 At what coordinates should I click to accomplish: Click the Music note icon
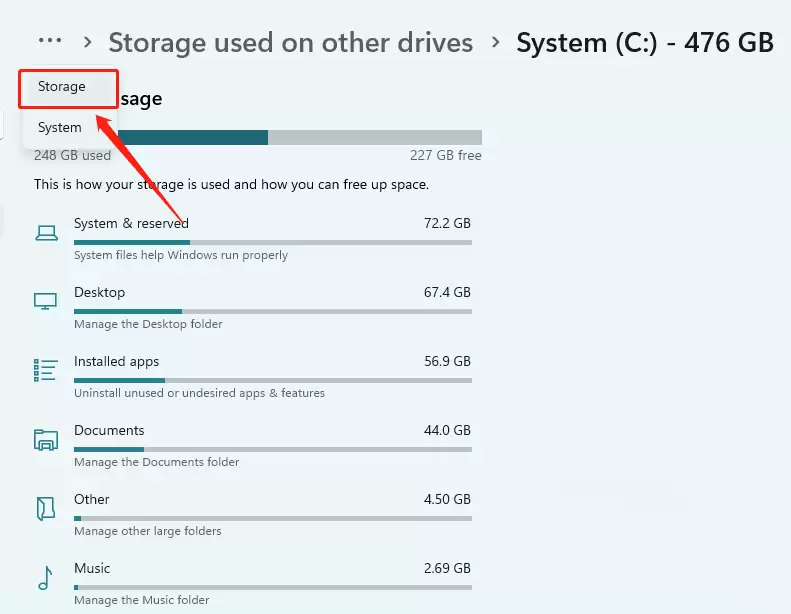[45, 578]
